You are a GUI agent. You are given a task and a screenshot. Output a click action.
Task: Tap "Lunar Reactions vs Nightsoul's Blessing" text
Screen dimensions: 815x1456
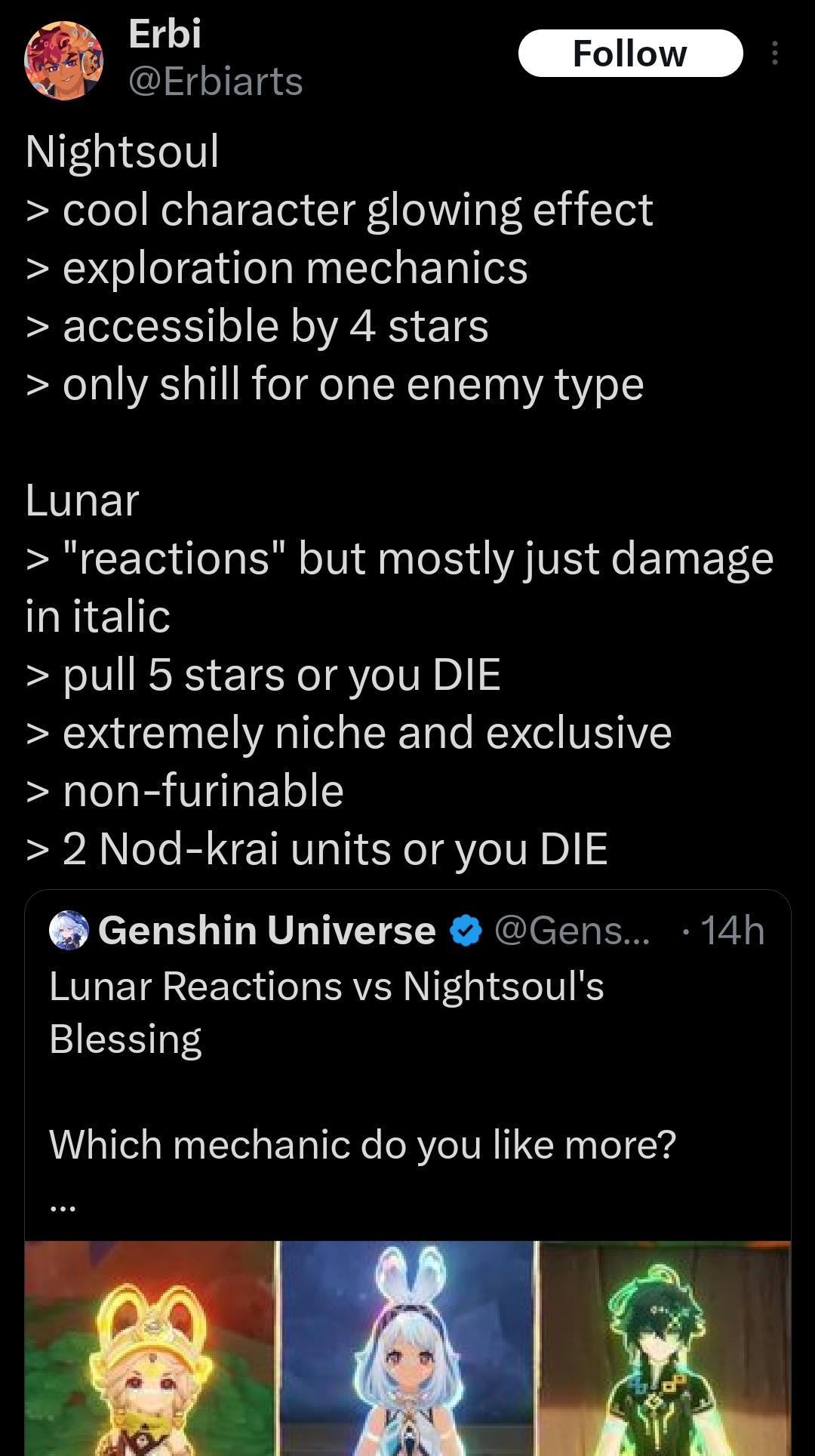(326, 1011)
